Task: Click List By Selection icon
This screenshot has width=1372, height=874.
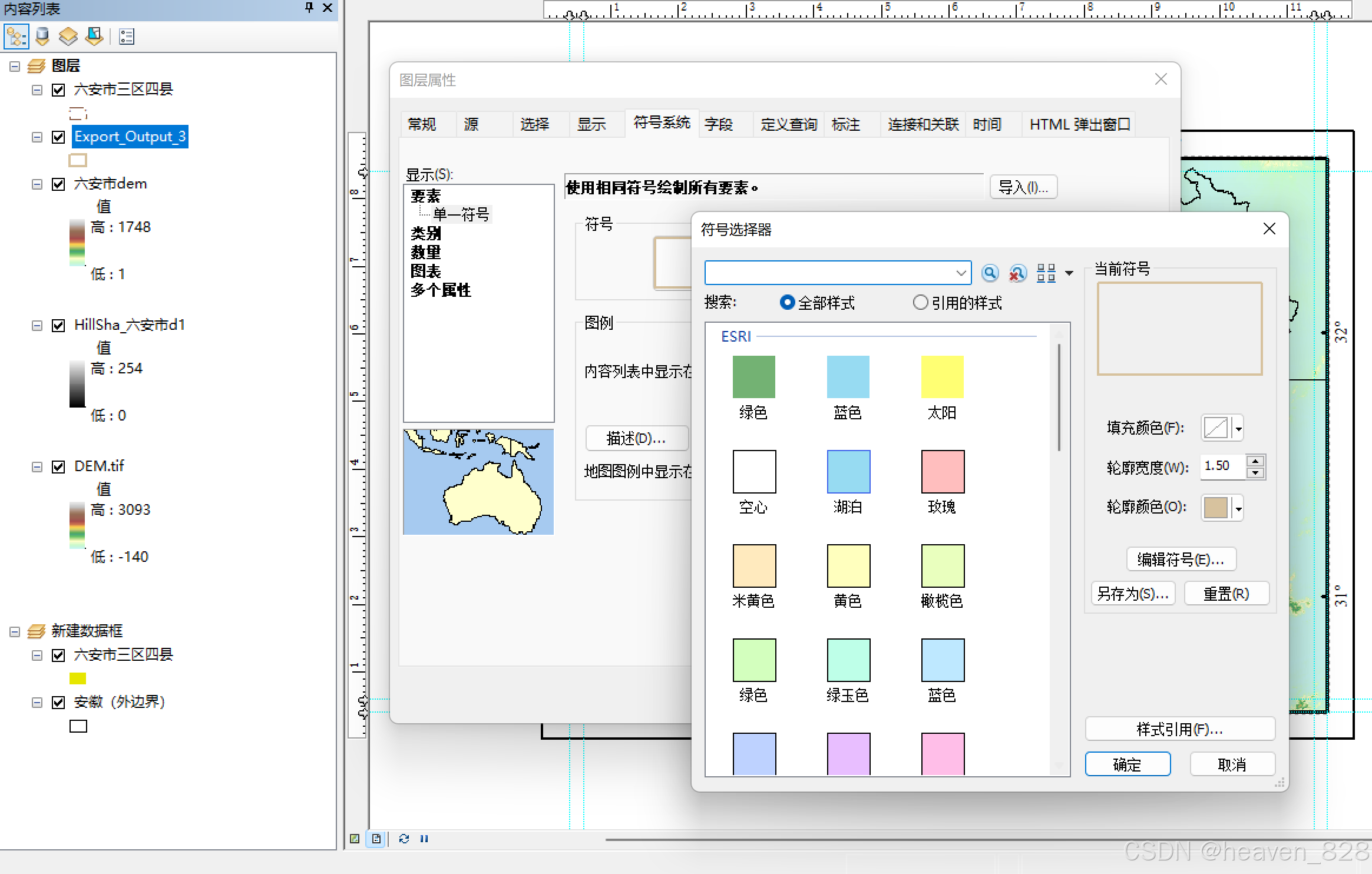Action: [x=94, y=37]
